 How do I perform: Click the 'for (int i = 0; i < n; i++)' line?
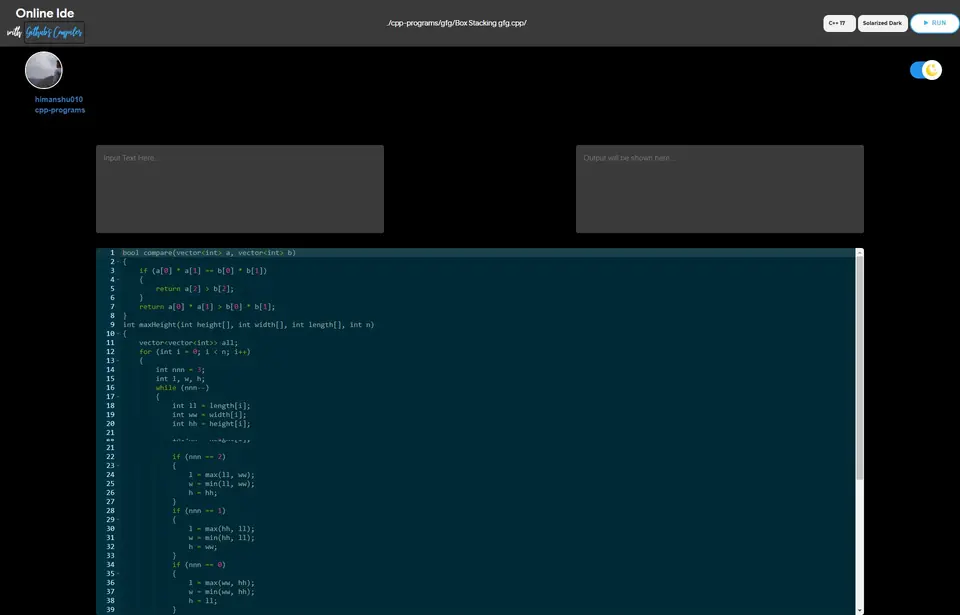point(195,352)
